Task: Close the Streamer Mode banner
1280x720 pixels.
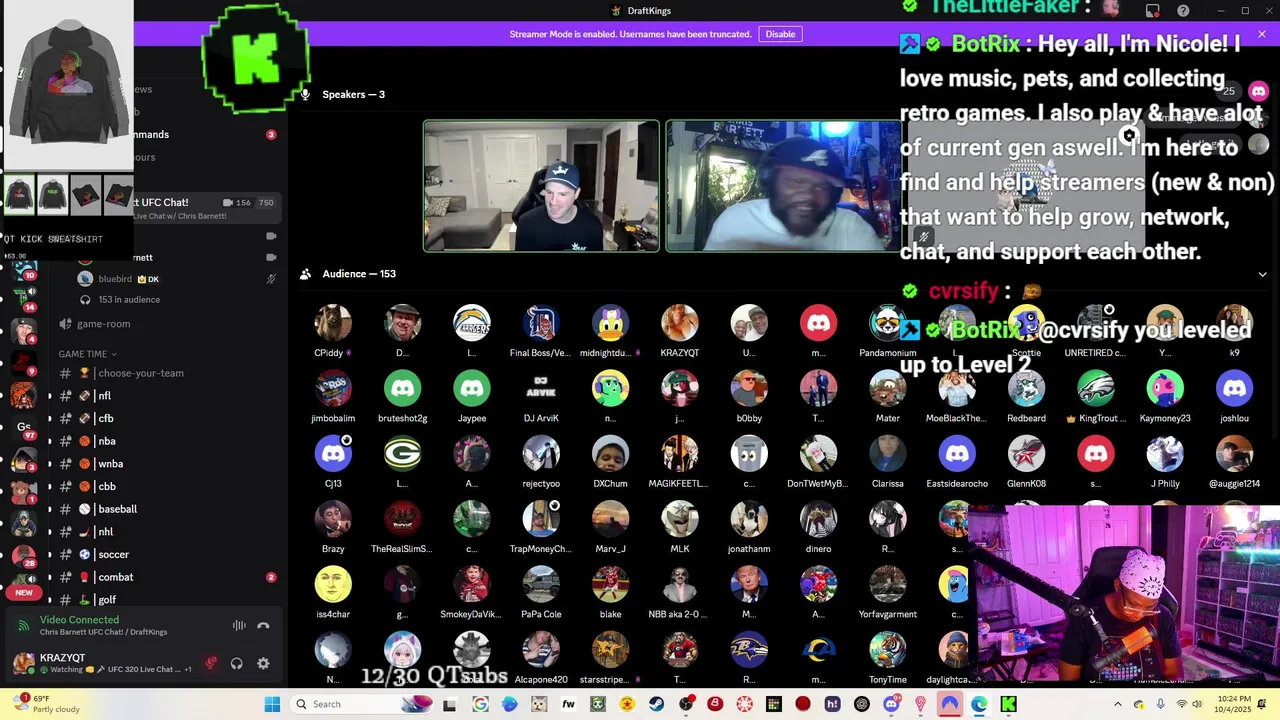Action: pyautogui.click(x=1262, y=34)
